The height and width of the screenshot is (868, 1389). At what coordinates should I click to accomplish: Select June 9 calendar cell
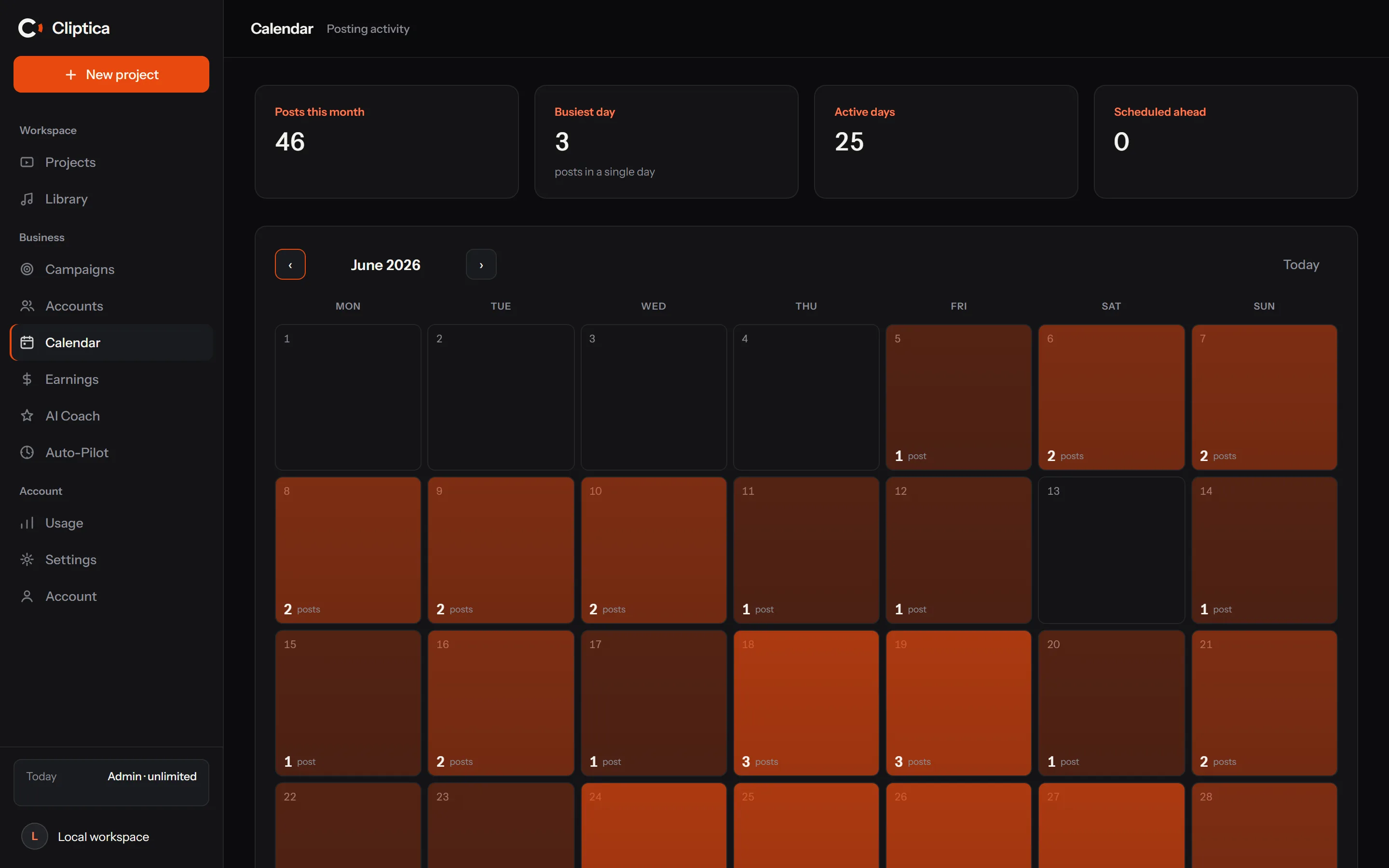click(x=501, y=550)
